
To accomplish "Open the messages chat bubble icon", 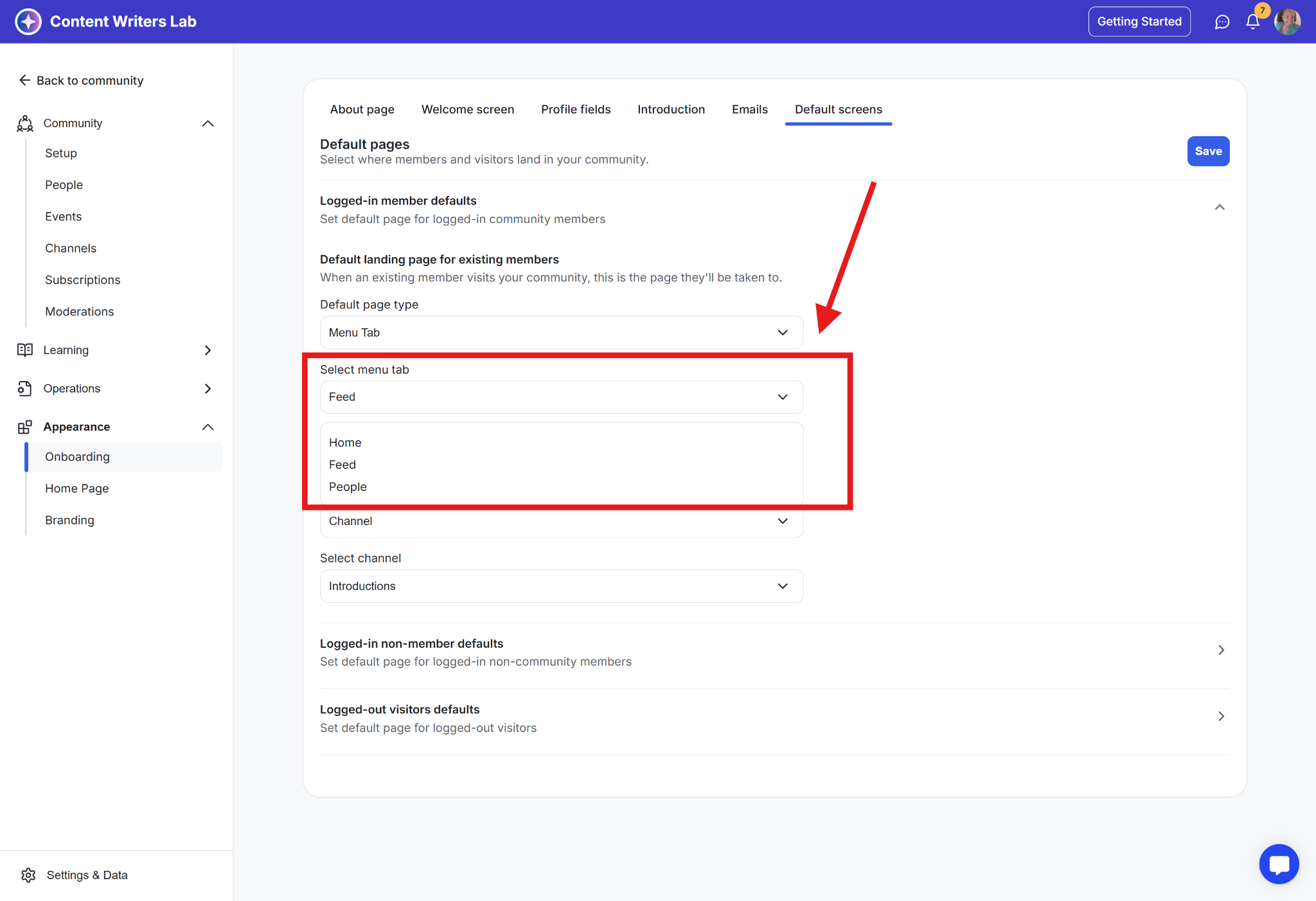I will (1222, 22).
